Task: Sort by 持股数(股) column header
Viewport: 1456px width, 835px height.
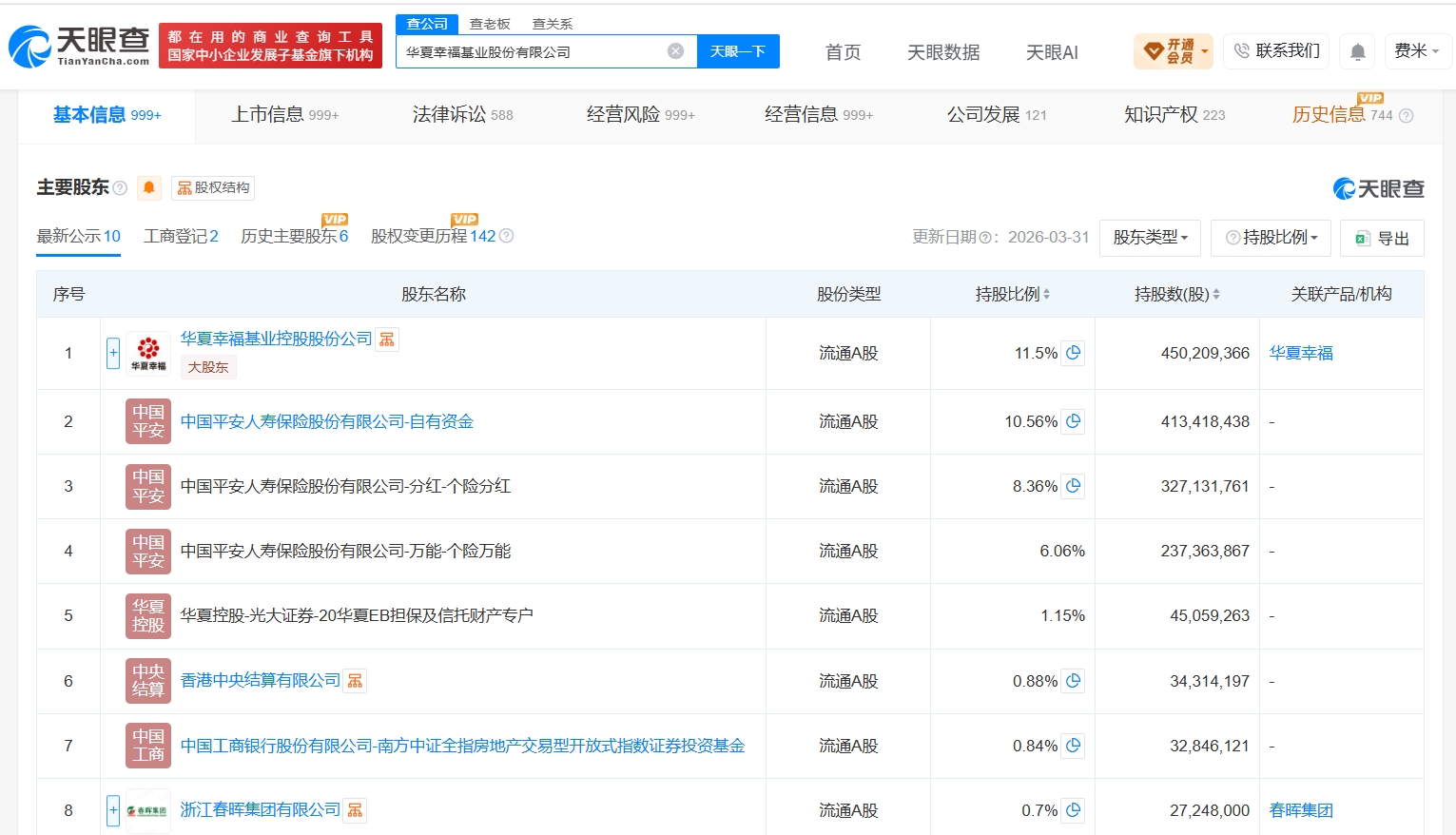Action: pos(1176,295)
